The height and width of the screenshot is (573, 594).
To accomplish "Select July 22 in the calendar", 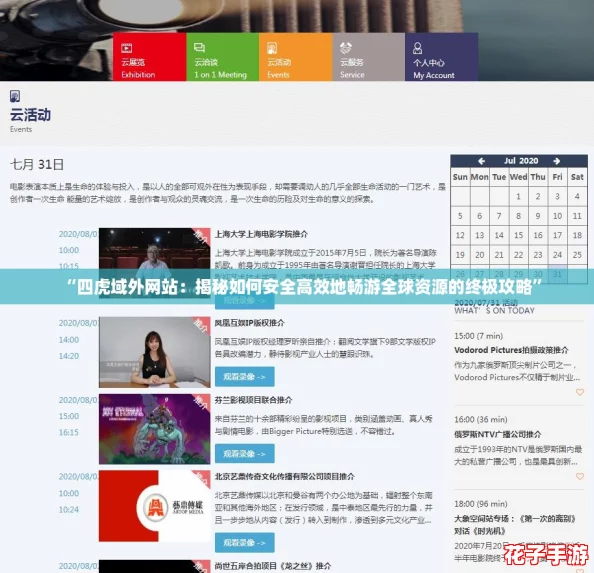I will coord(518,255).
